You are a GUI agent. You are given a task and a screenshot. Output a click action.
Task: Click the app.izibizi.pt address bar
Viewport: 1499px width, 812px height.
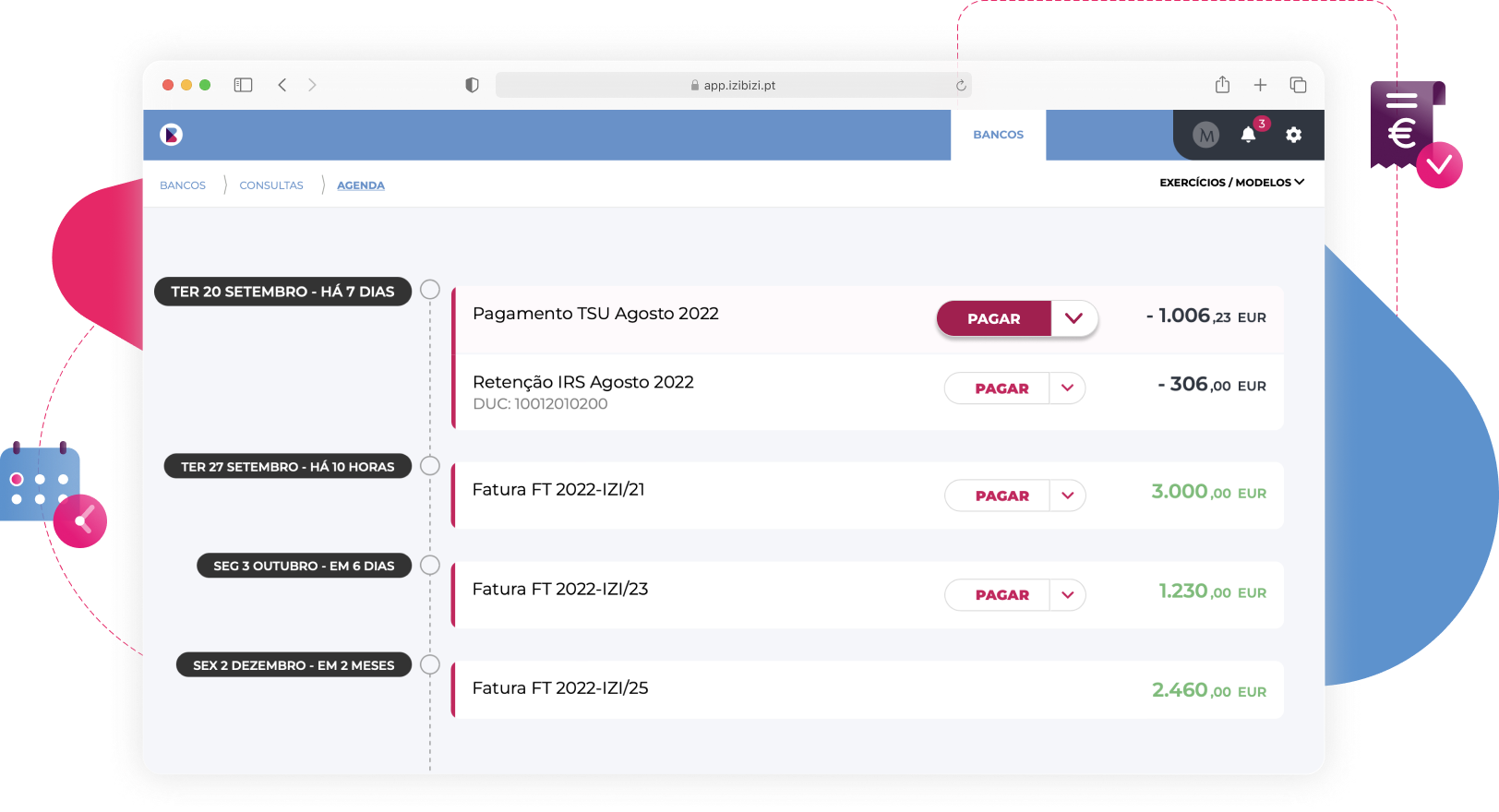(x=733, y=85)
